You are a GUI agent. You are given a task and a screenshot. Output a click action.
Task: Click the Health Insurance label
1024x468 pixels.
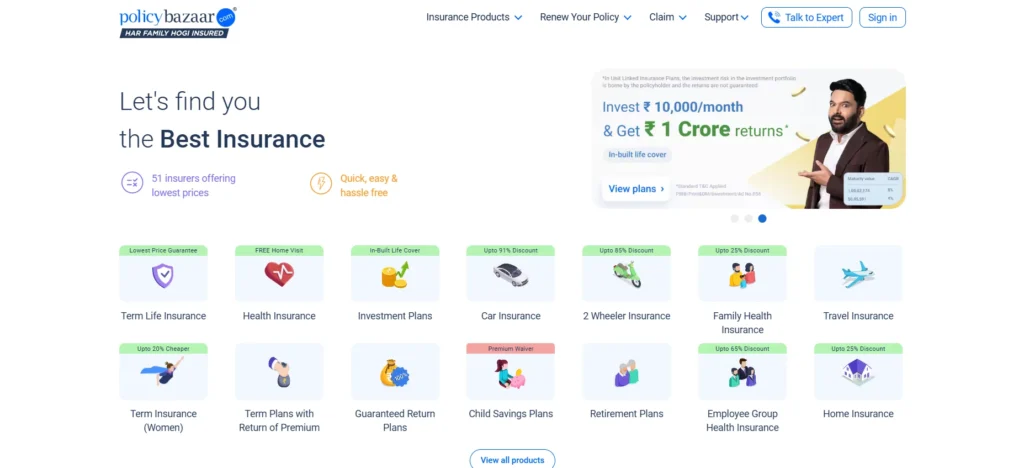[x=279, y=316]
